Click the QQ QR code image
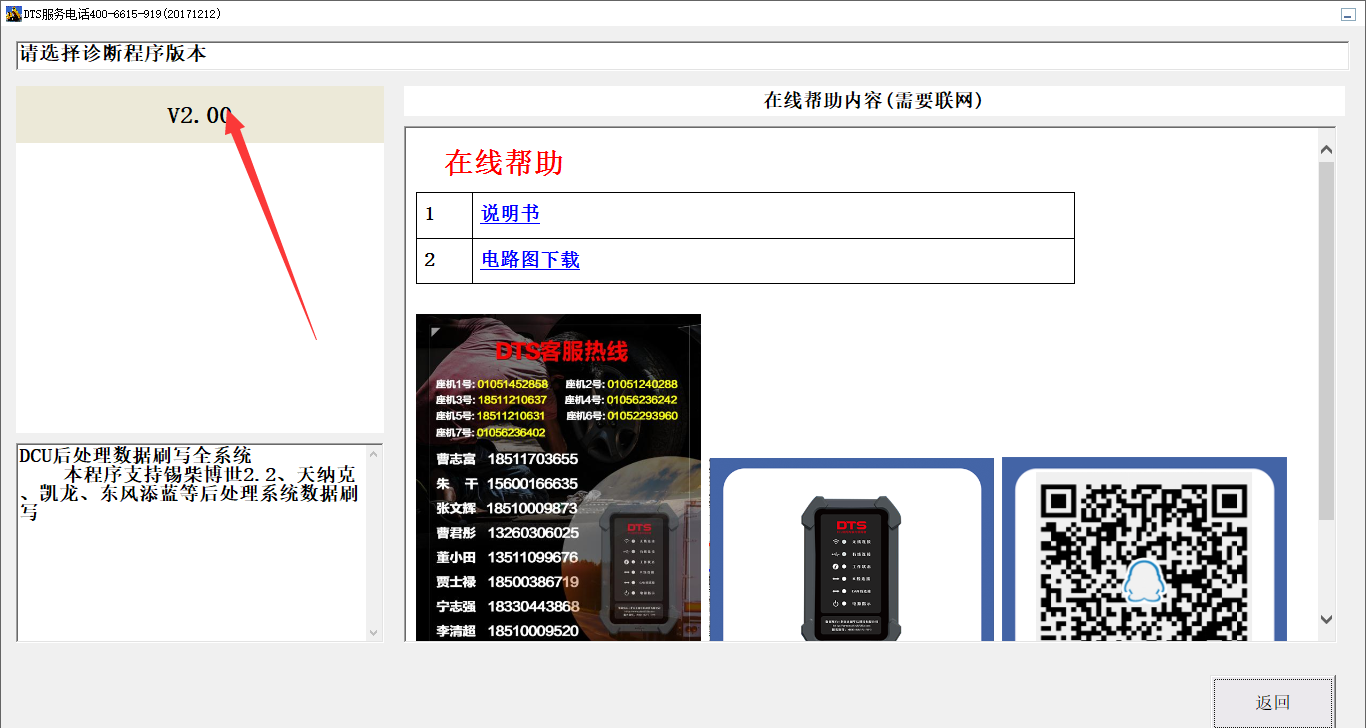 click(1144, 549)
